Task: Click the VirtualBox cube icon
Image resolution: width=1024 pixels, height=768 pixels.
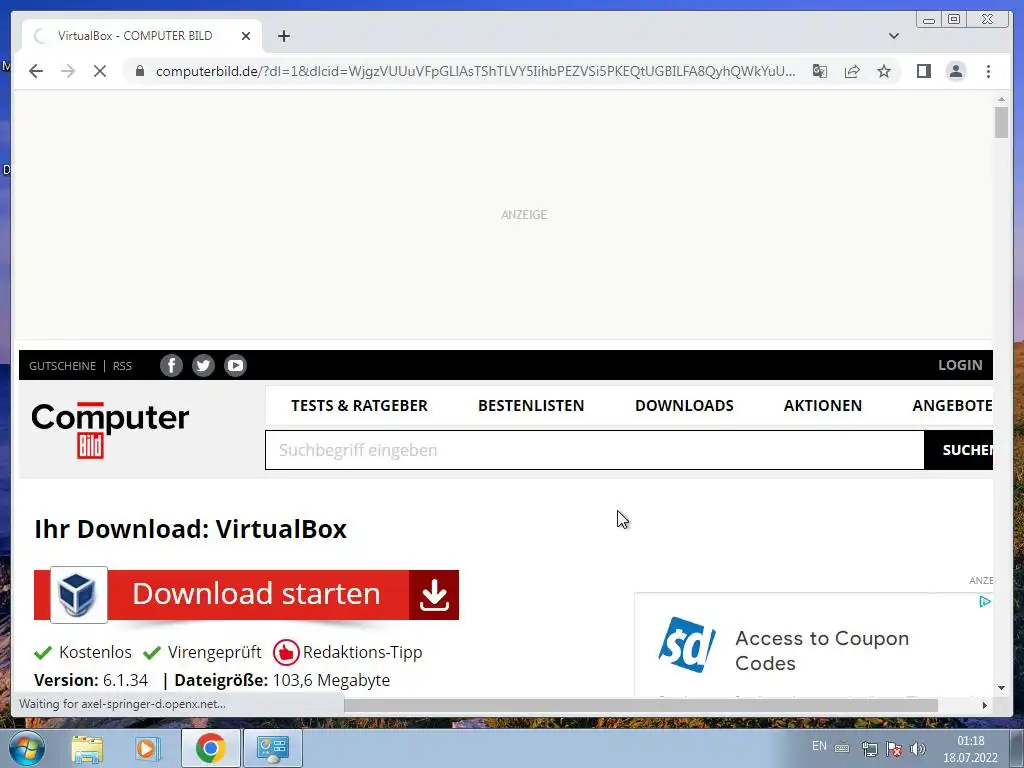Action: [x=78, y=594]
